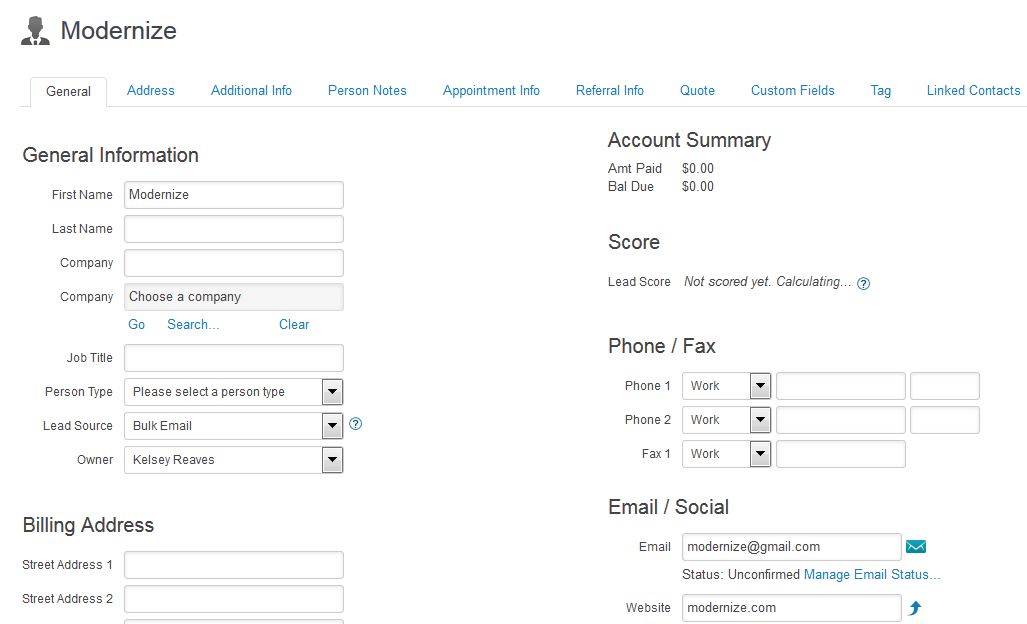Image resolution: width=1027 pixels, height=624 pixels.
Task: Click the website arrow icon beside modernize.com
Action: pyautogui.click(x=914, y=608)
